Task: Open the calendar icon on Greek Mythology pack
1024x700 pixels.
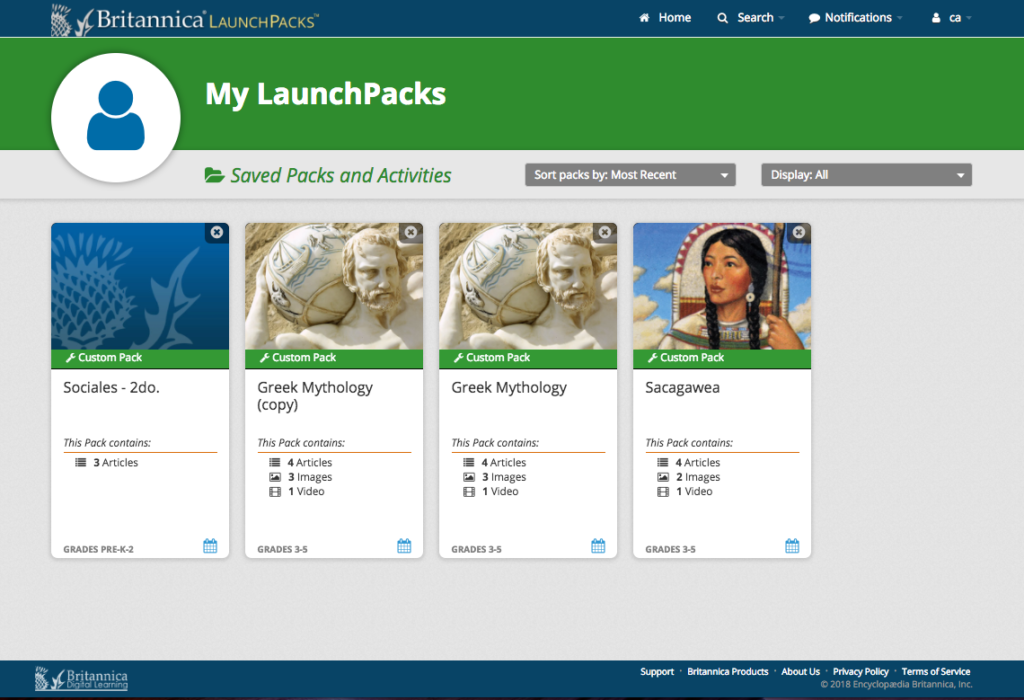Action: point(597,545)
